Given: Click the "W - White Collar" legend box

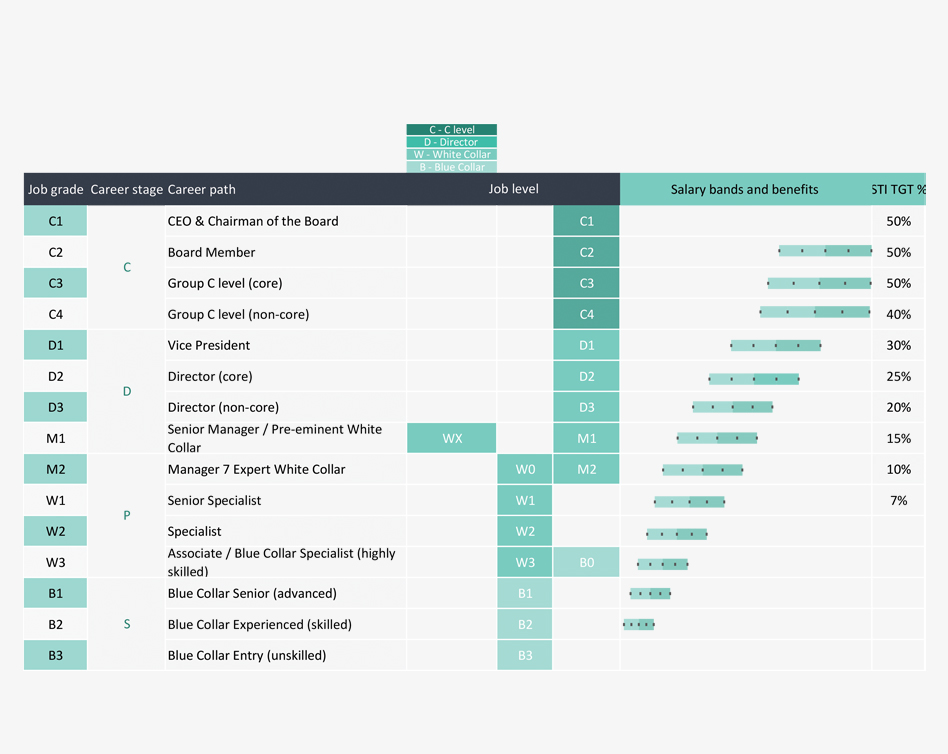Looking at the screenshot, I should 451,155.
